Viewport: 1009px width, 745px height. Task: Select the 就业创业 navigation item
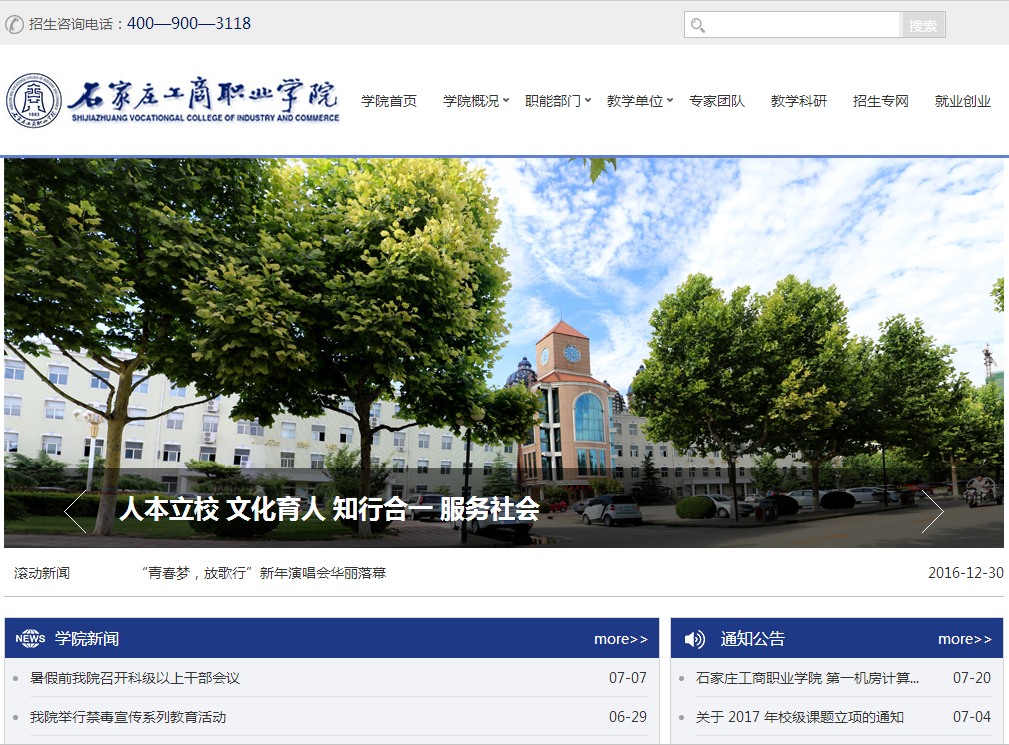pos(963,101)
